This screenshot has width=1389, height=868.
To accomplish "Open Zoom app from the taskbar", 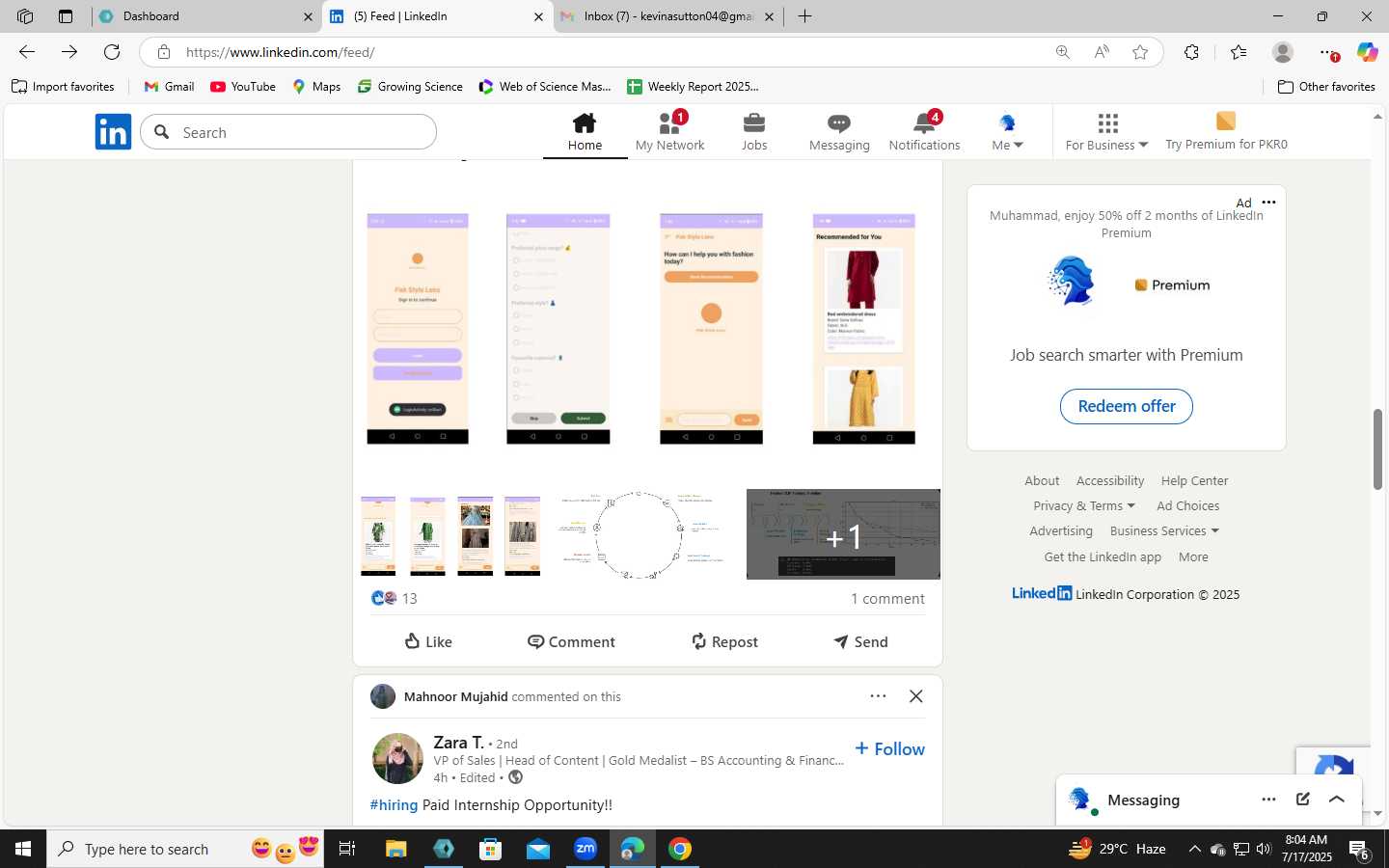I will click(x=586, y=849).
